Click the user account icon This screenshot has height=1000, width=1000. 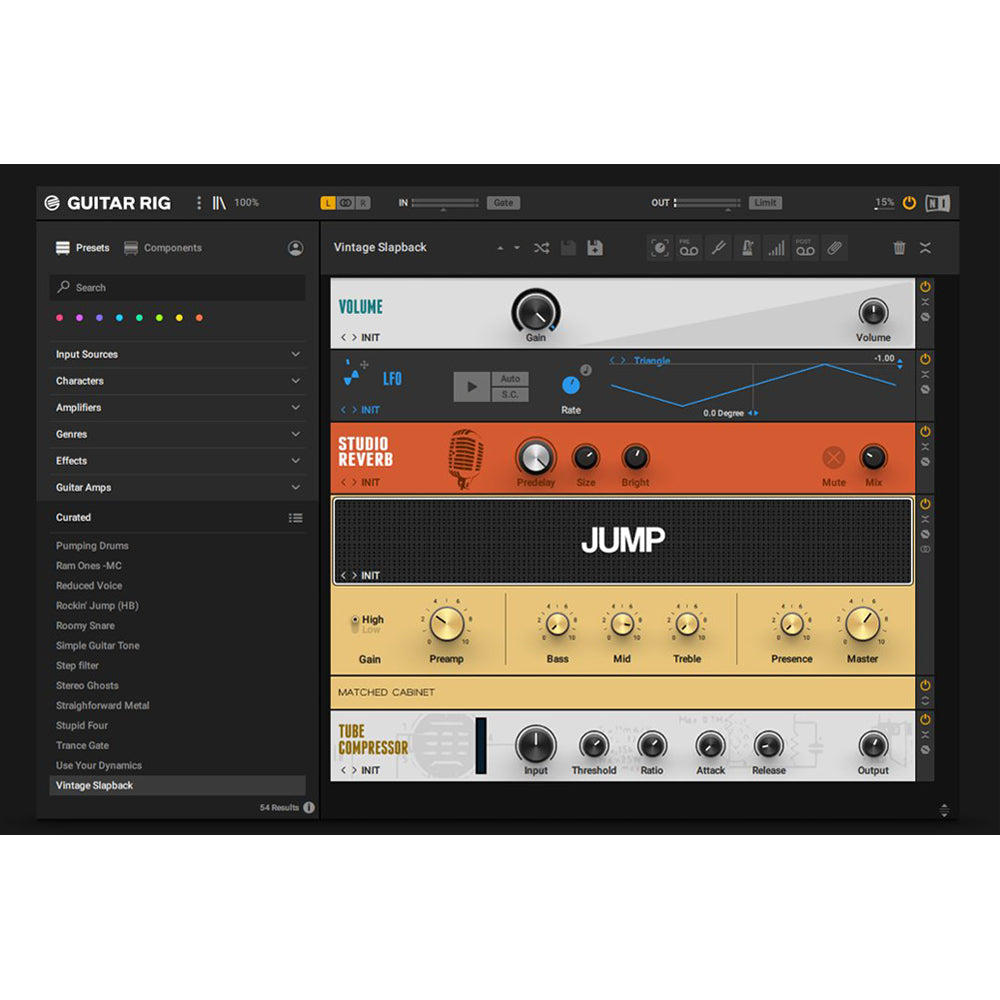point(295,248)
